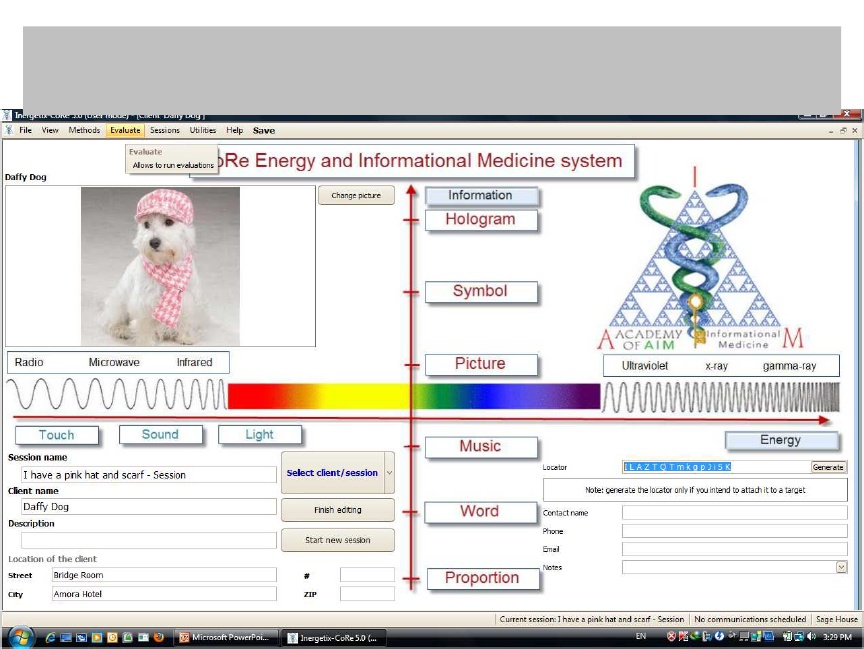The height and width of the screenshot is (649, 864).
Task: Click the volume speaker tray icon
Action: [810, 636]
